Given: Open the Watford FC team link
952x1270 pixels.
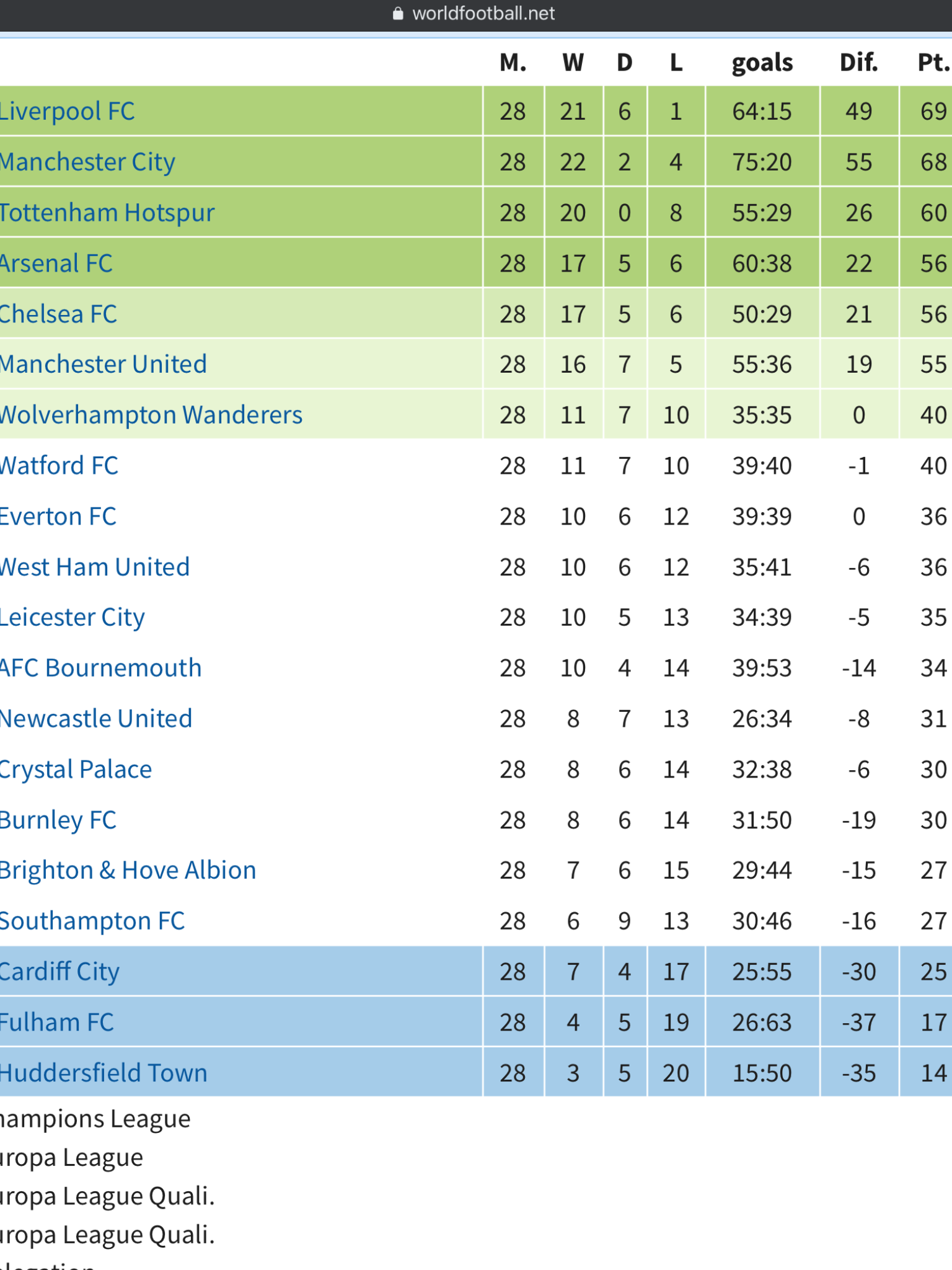Looking at the screenshot, I should [59, 466].
